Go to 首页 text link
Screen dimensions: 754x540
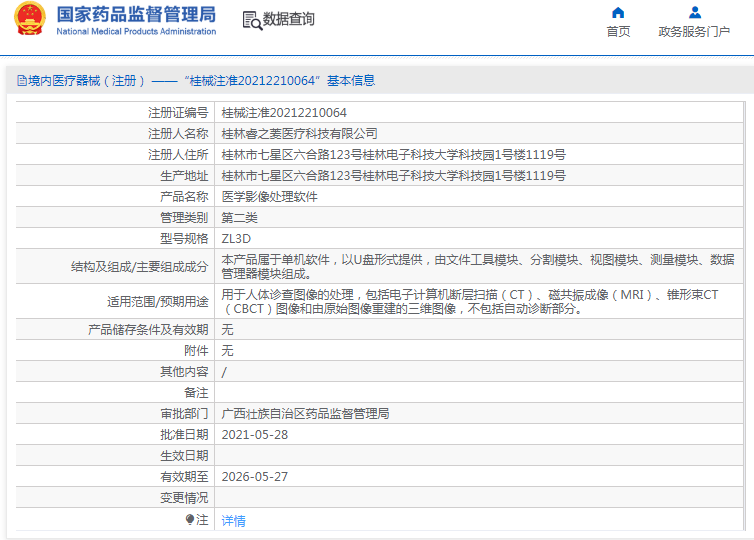coord(618,32)
